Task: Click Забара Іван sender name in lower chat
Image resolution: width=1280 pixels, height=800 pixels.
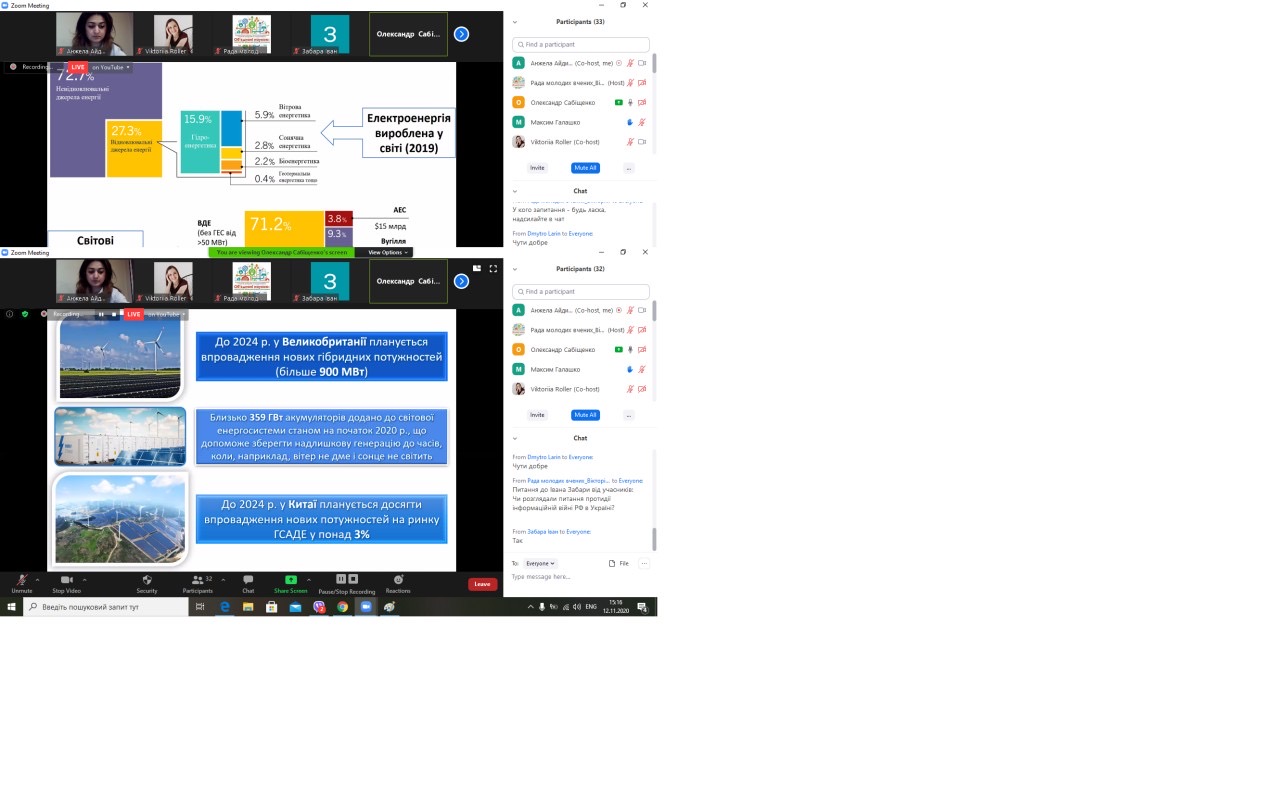Action: 543,532
